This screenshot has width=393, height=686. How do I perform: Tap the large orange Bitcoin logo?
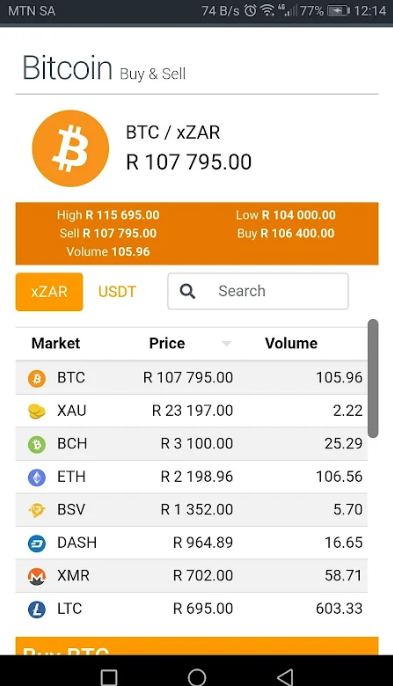point(70,148)
